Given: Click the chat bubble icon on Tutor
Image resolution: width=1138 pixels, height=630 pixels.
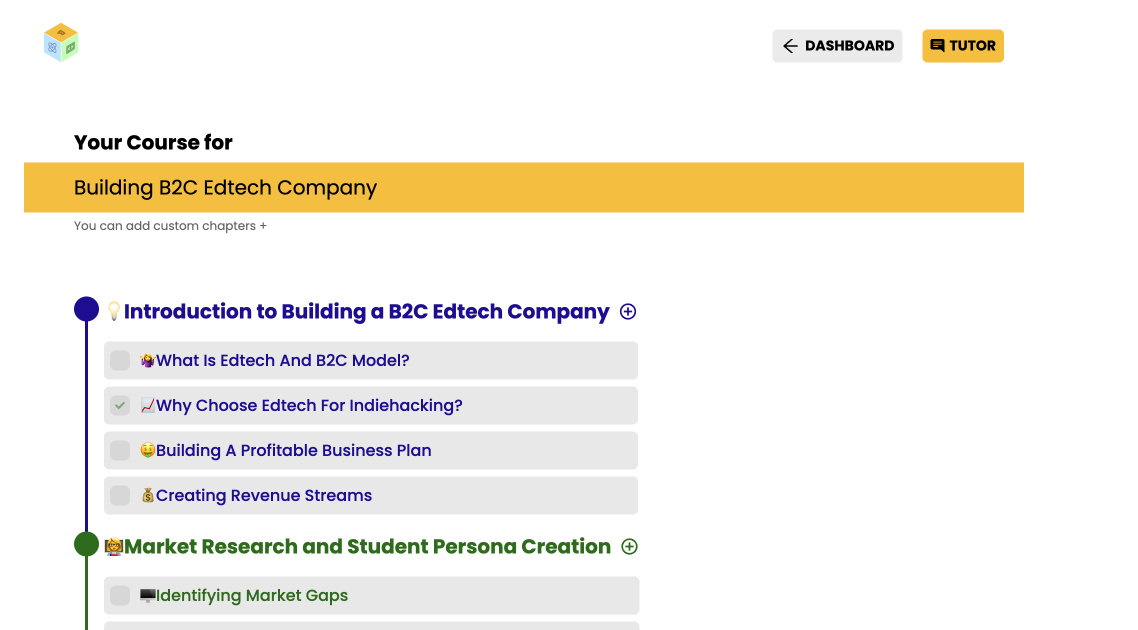Looking at the screenshot, I should click(937, 46).
